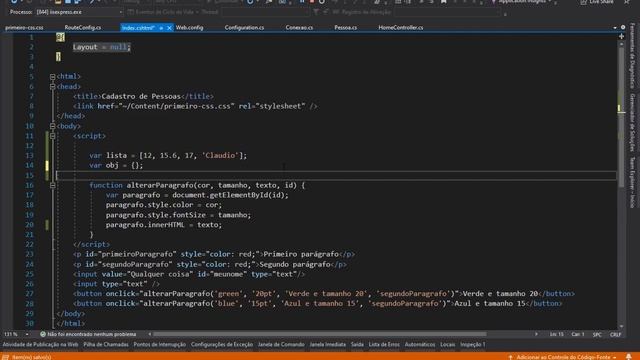Viewport: 640px width, 360px height.
Task: Open Team Explorer side panel
Action: pos(632,182)
